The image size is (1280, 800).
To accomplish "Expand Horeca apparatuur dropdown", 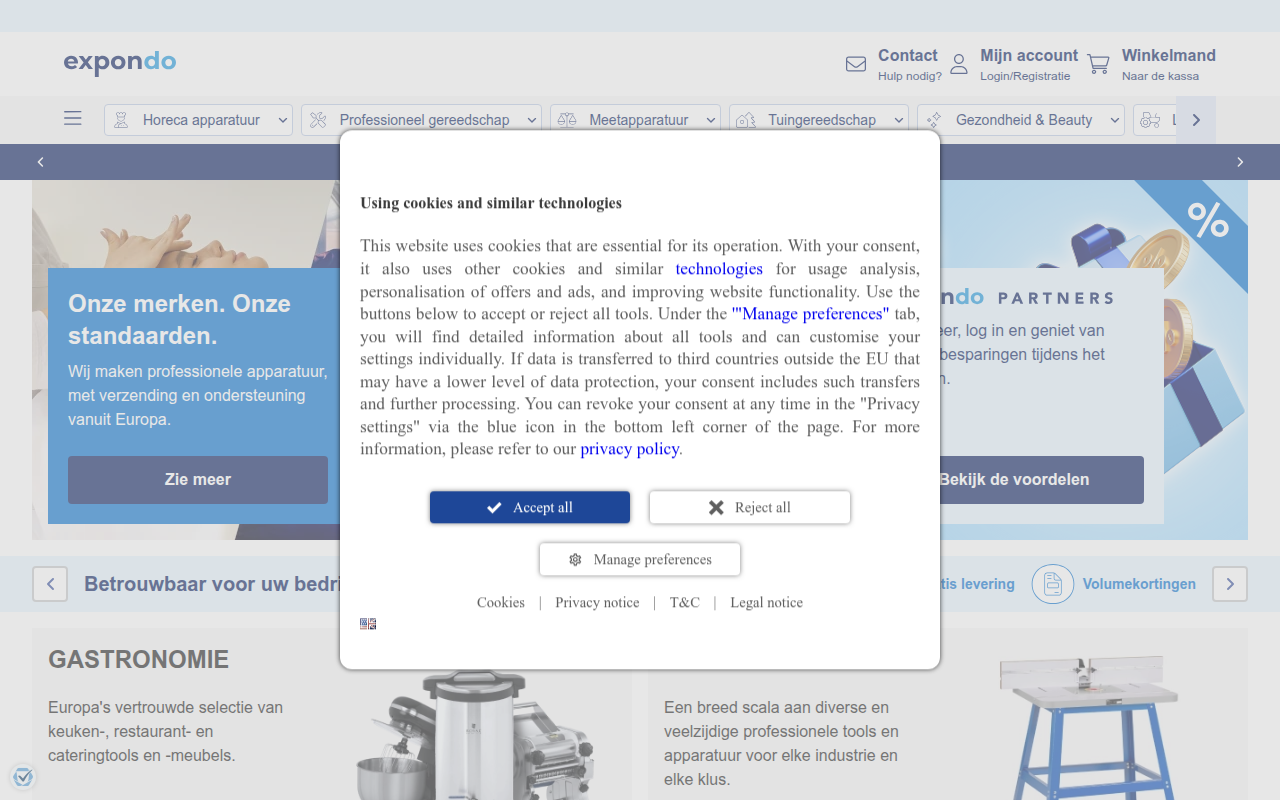I will [x=283, y=120].
